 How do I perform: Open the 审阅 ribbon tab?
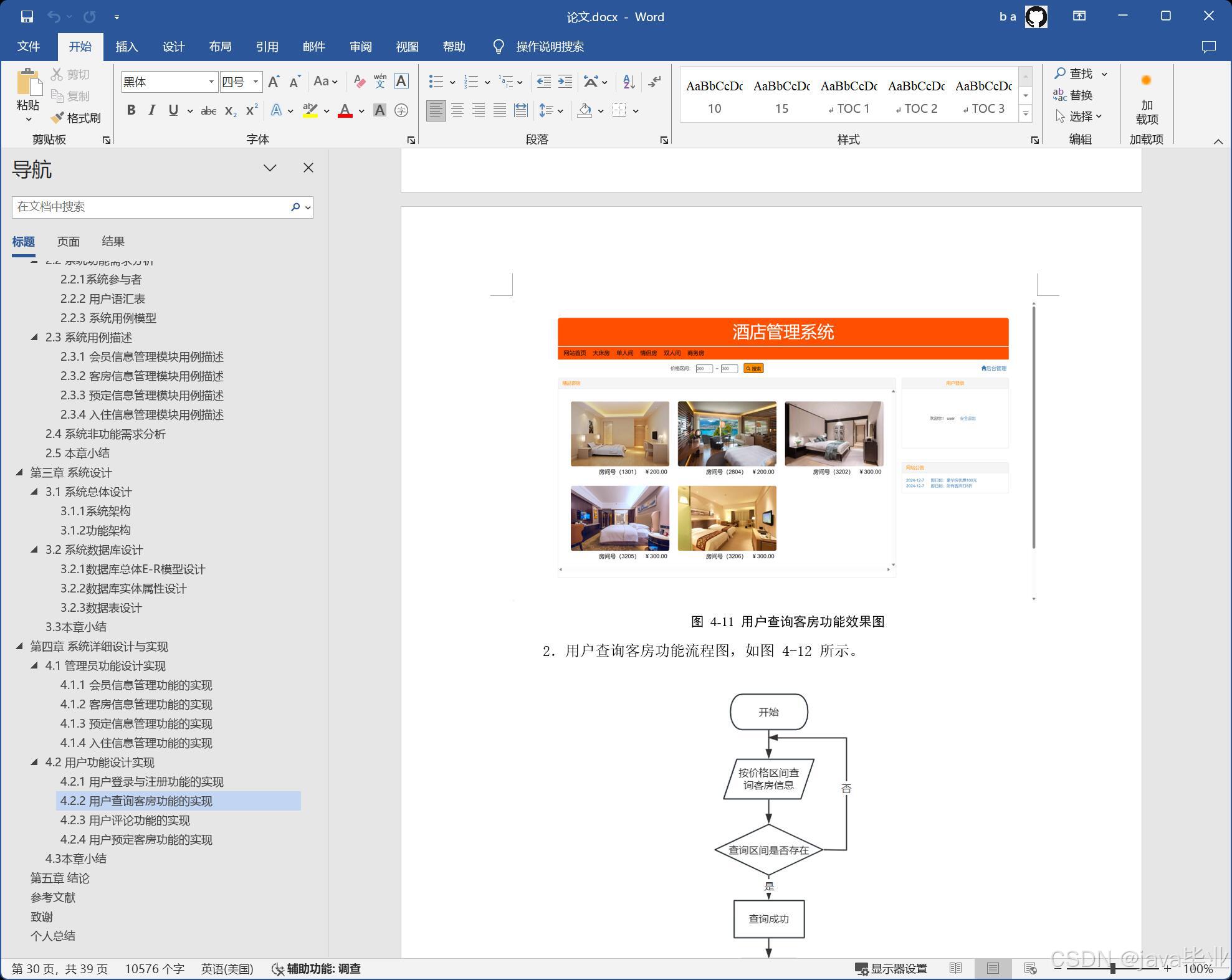361,47
